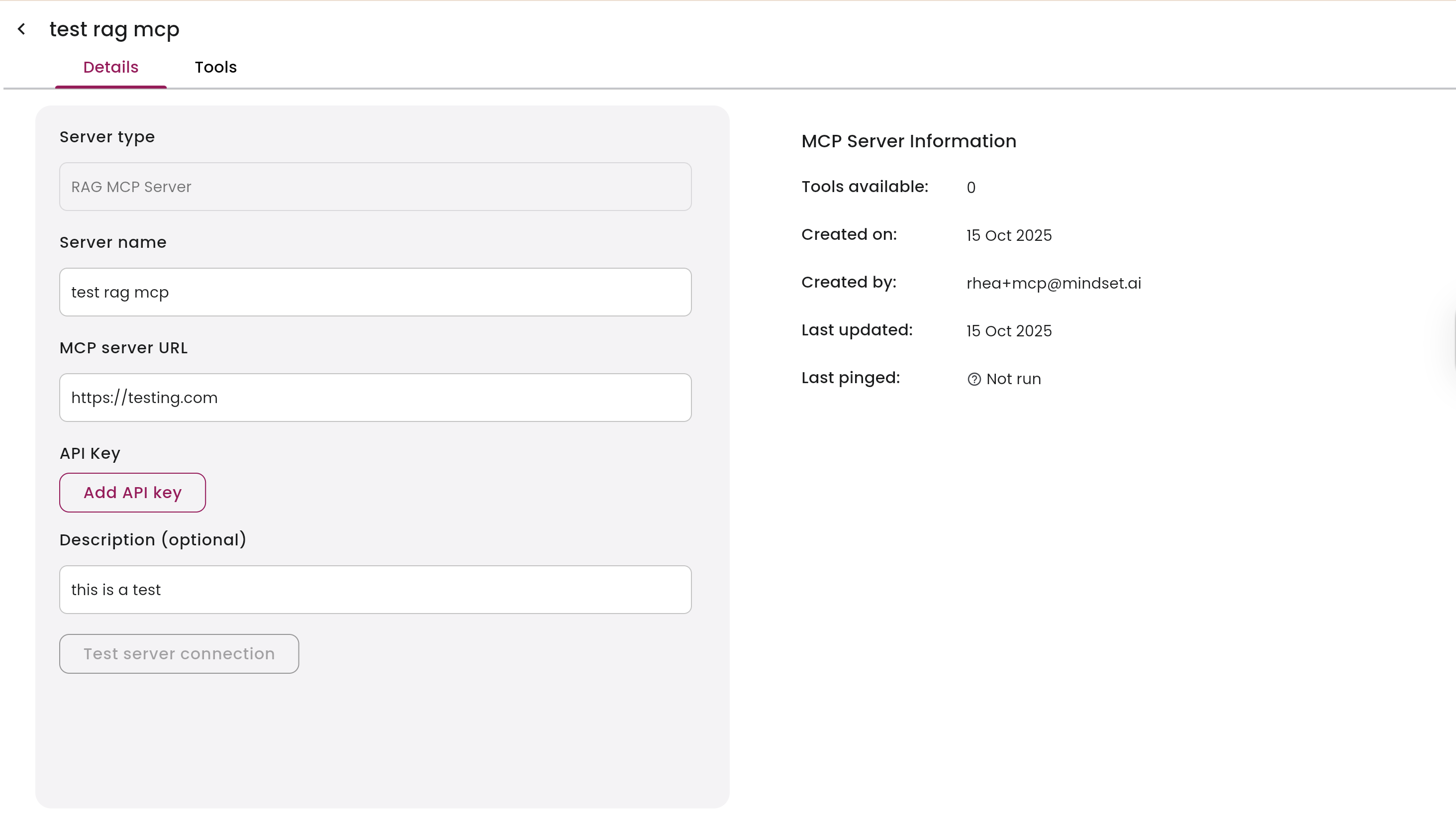
Task: Click the Add API key button
Action: [x=132, y=493]
